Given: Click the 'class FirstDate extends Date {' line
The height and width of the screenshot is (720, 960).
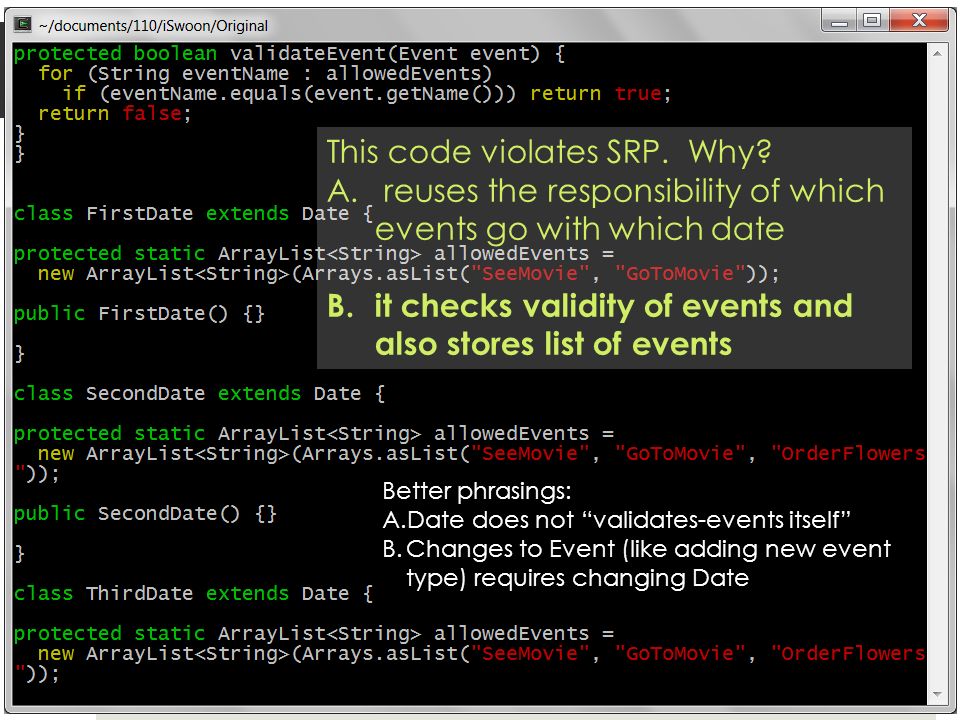Looking at the screenshot, I should click(193, 214).
